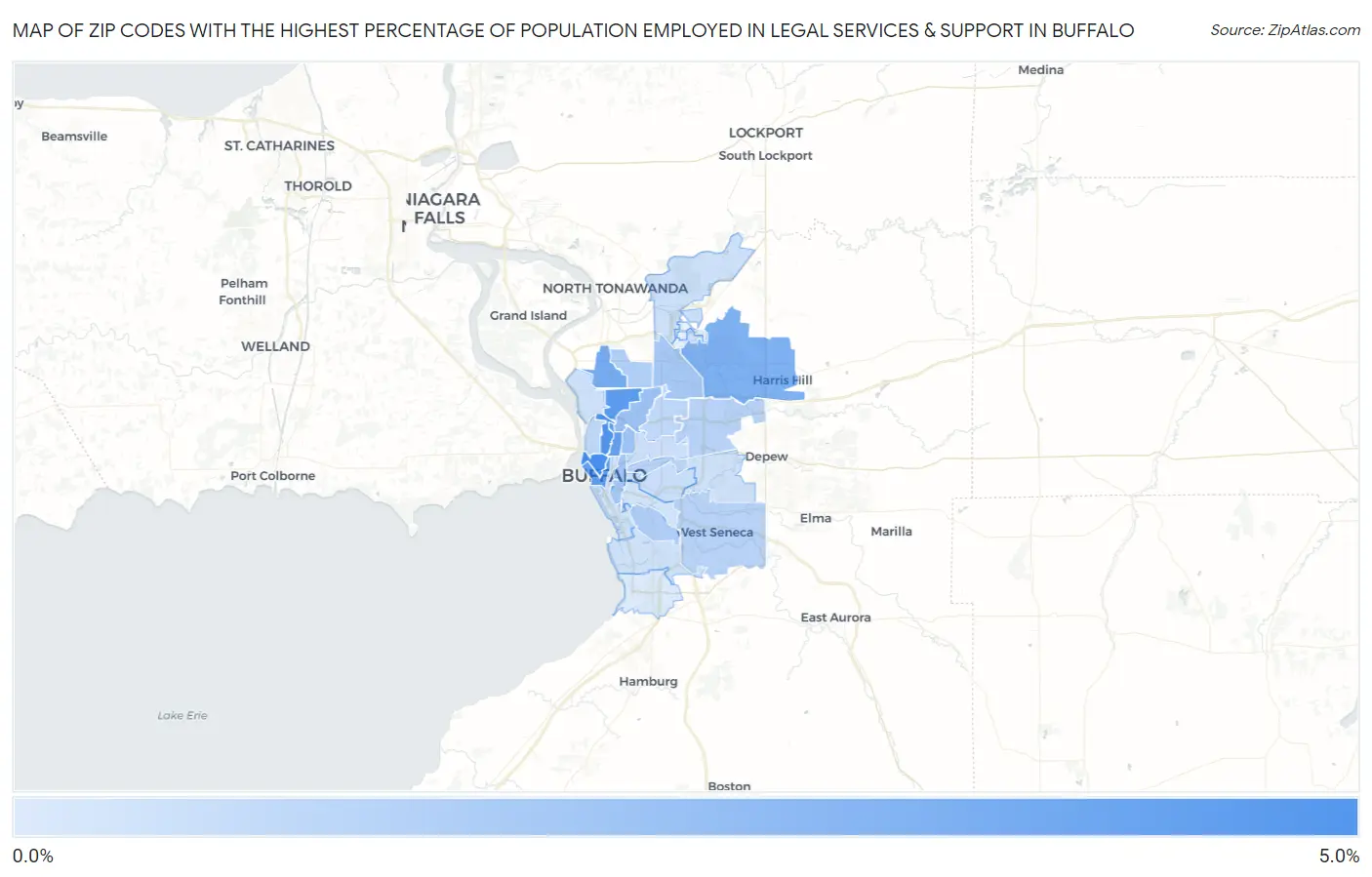Click the Lockport city label
Viewport: 1372px width, 877px height.
tap(766, 133)
